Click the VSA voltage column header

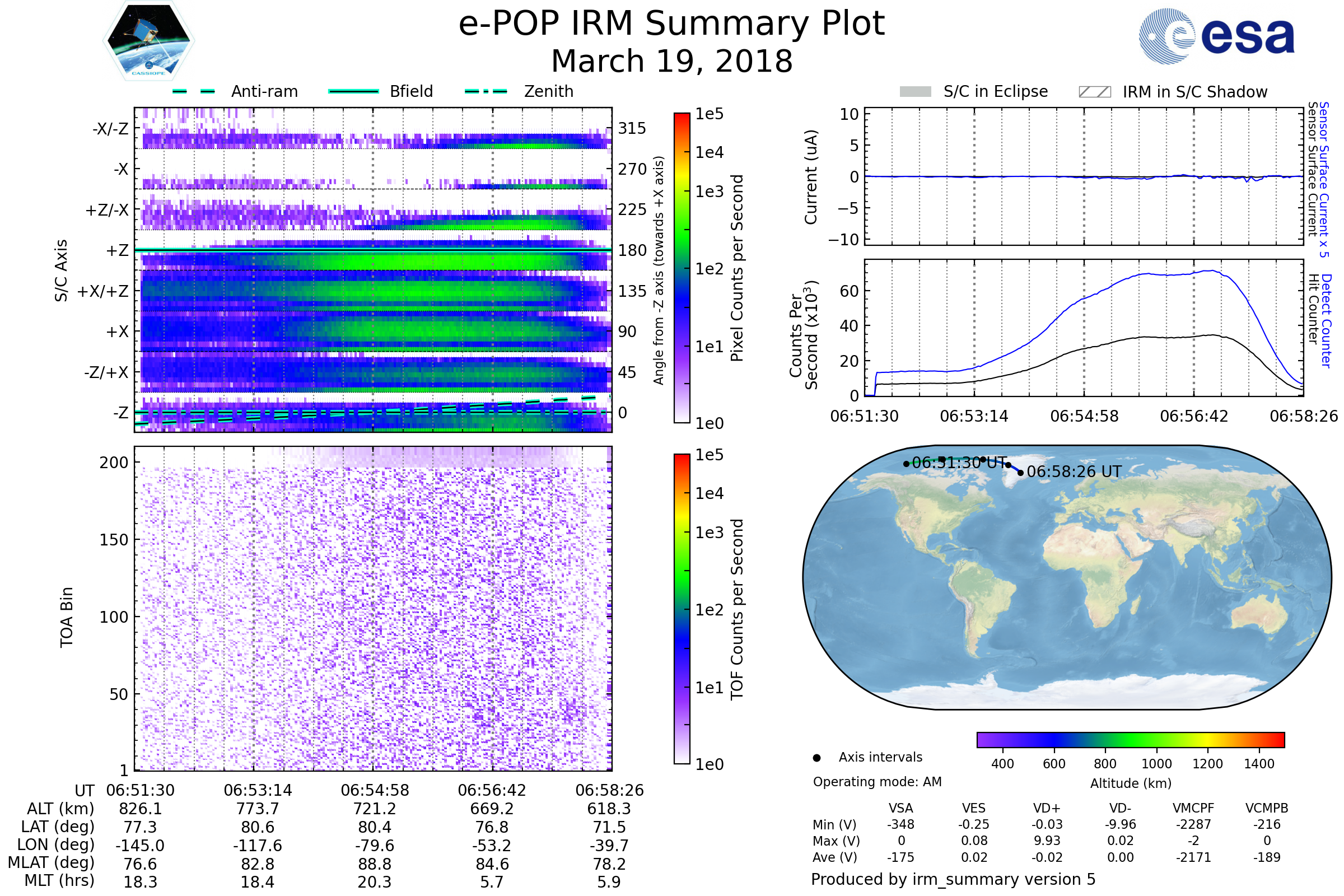[900, 808]
